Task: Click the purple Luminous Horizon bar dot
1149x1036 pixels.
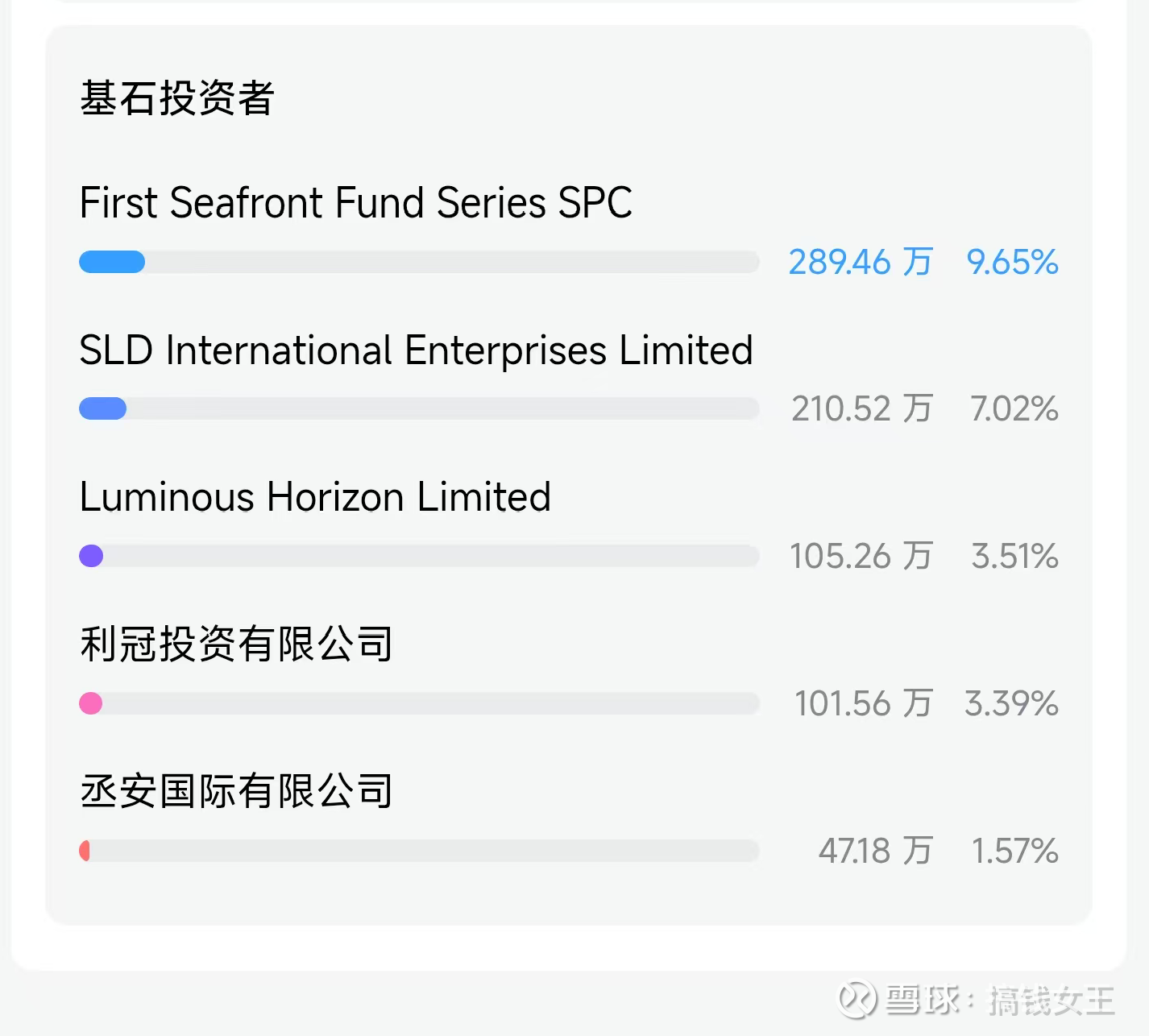Action: pos(91,556)
